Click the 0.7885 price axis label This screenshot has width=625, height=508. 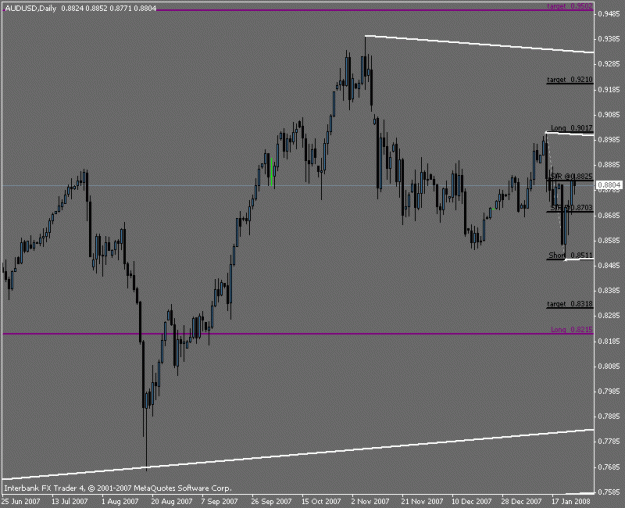(x=609, y=416)
